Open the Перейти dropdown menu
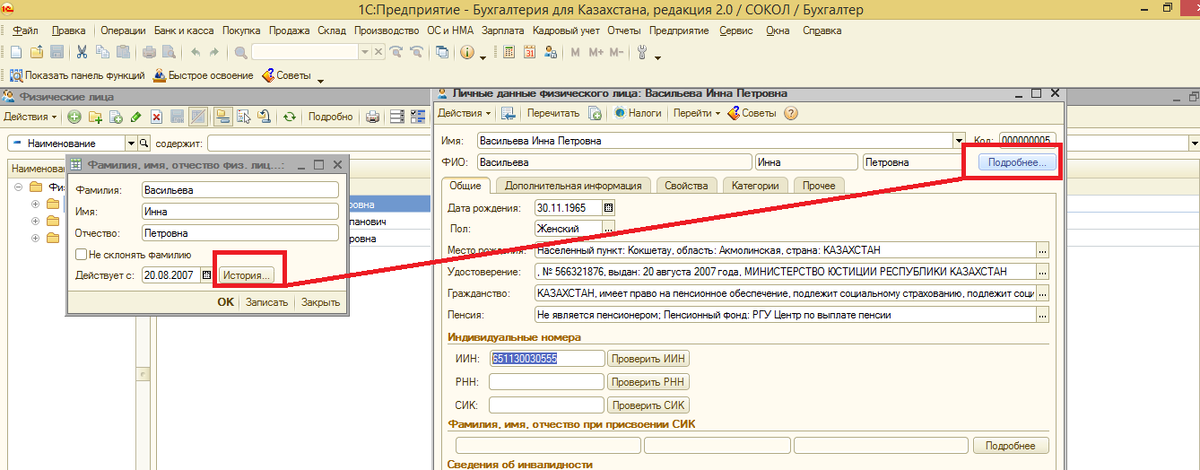 click(x=697, y=113)
